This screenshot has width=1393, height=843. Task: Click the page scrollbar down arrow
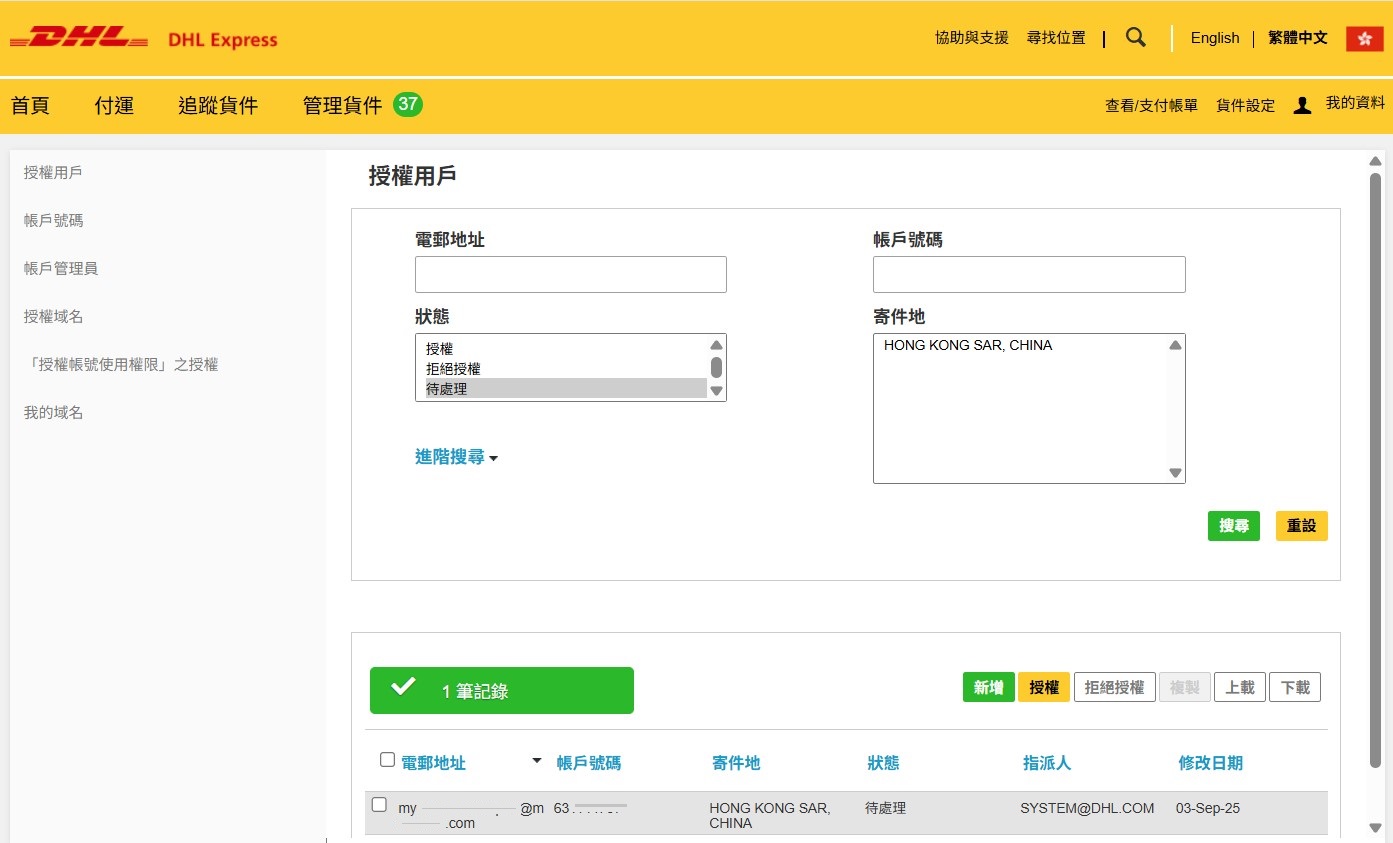1375,827
